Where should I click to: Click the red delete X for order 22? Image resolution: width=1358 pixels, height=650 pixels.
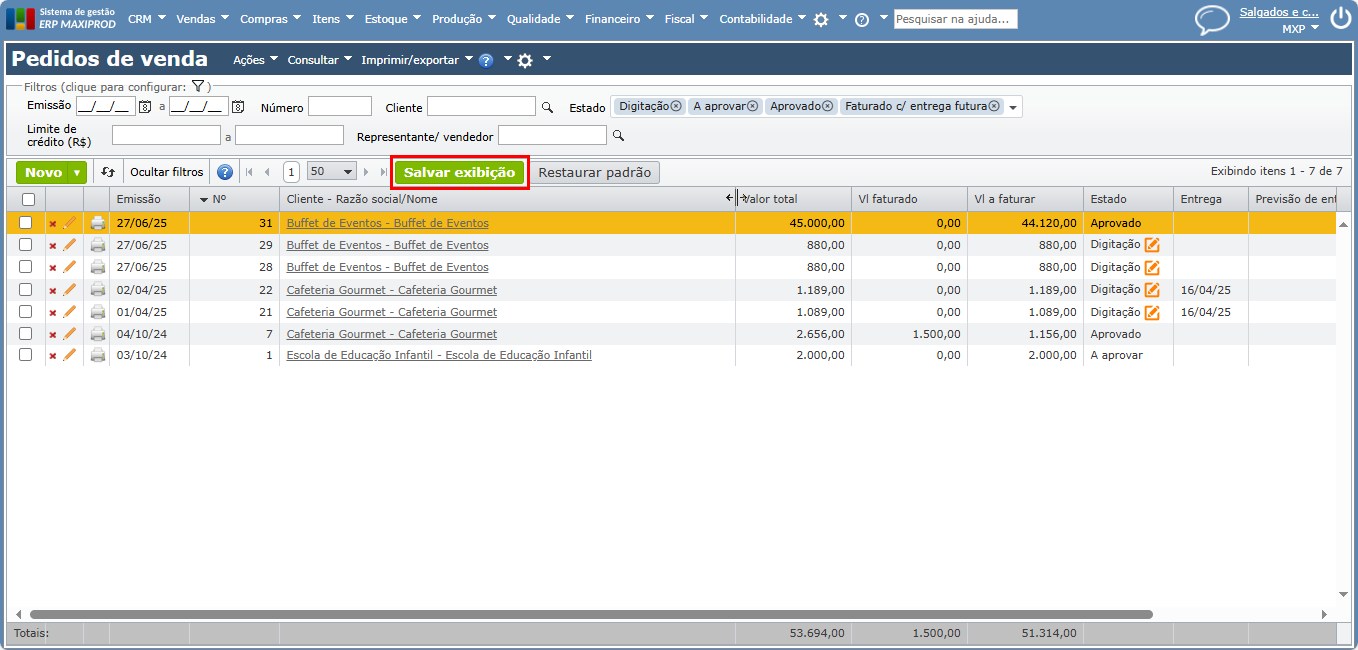point(53,290)
